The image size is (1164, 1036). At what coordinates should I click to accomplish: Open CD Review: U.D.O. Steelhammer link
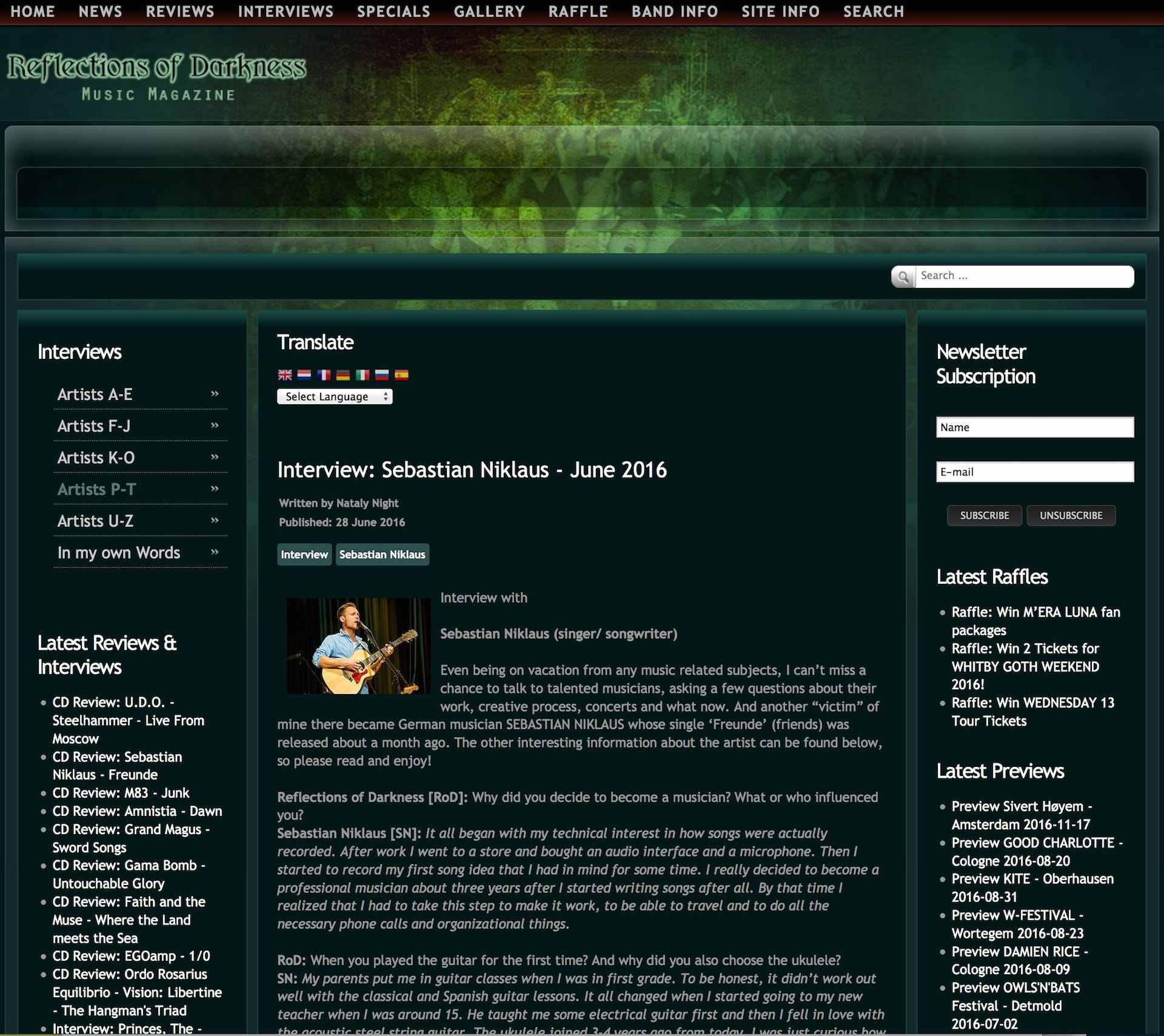pyautogui.click(x=129, y=720)
